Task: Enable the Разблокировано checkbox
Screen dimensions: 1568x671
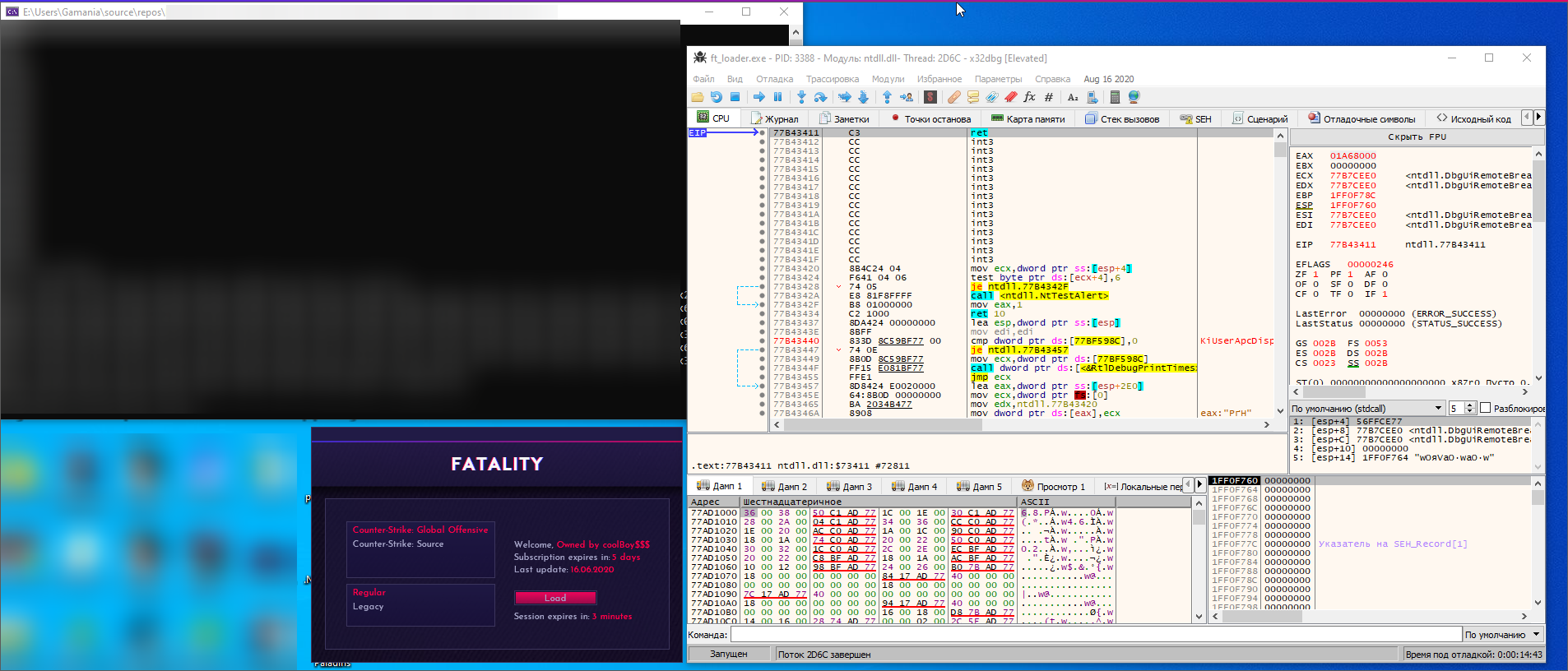Action: click(x=1486, y=408)
